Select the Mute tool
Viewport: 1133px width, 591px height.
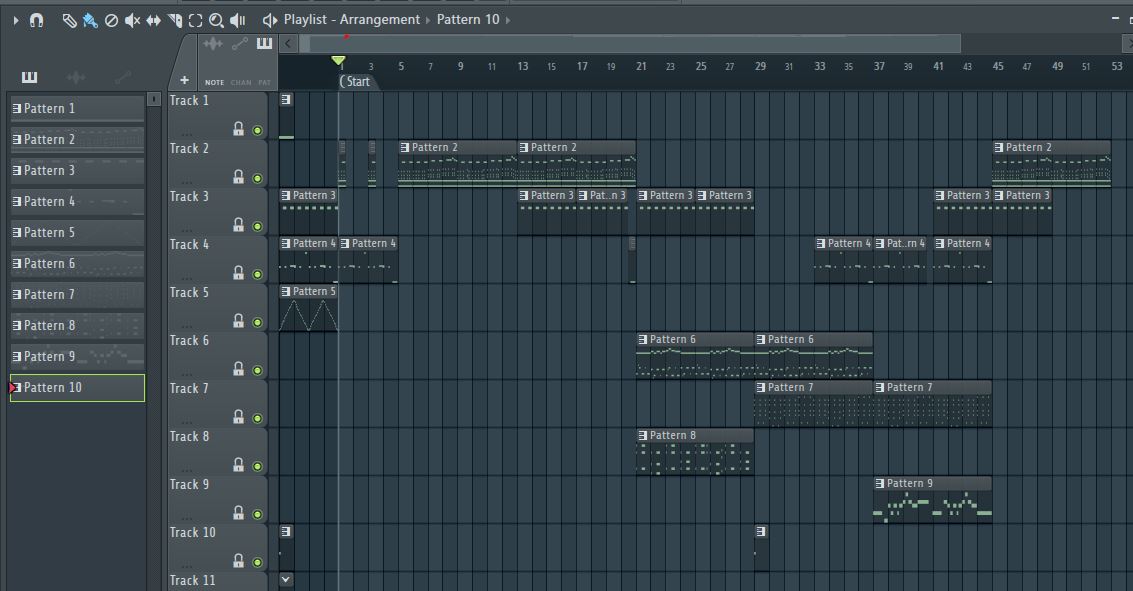(132, 21)
